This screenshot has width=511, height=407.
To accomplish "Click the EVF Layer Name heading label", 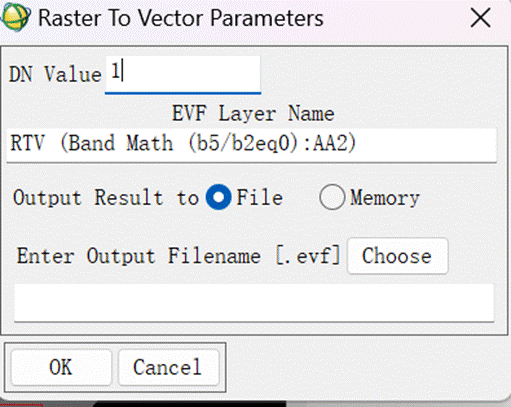I will 253,114.
